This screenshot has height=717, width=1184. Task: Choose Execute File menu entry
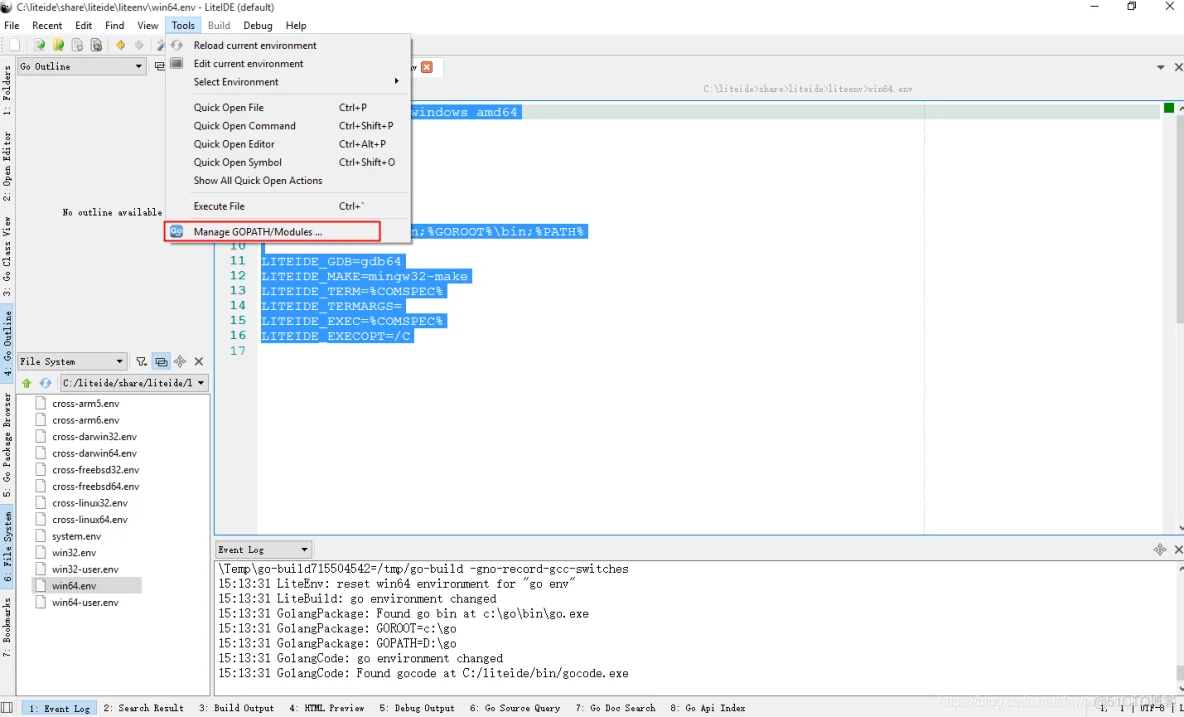pos(288,206)
